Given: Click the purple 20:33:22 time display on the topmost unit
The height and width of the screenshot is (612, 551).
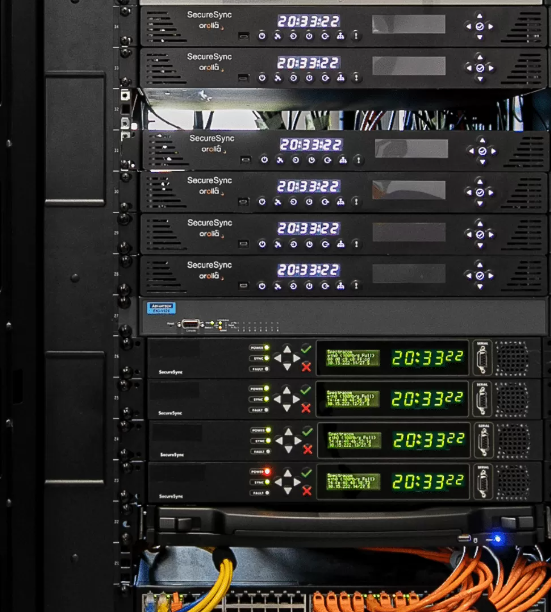Looking at the screenshot, I should pyautogui.click(x=308, y=21).
